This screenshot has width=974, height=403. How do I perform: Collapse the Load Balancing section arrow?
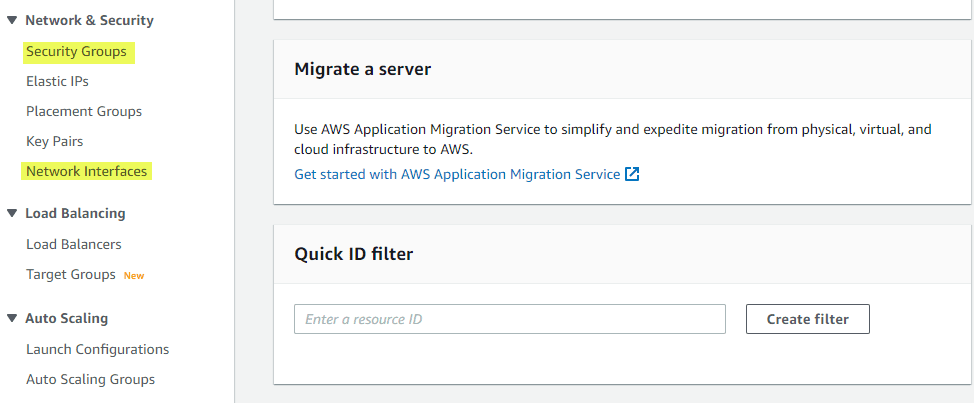[x=12, y=213]
